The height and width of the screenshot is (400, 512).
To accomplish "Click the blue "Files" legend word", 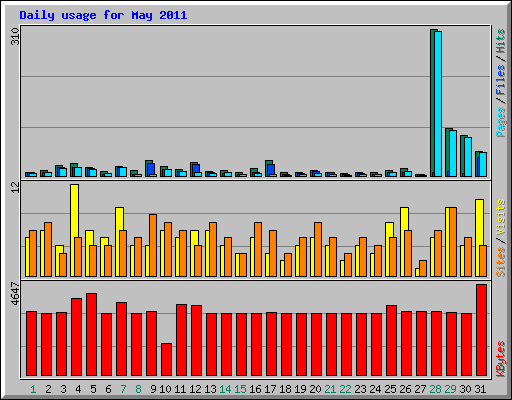I will click(500, 80).
